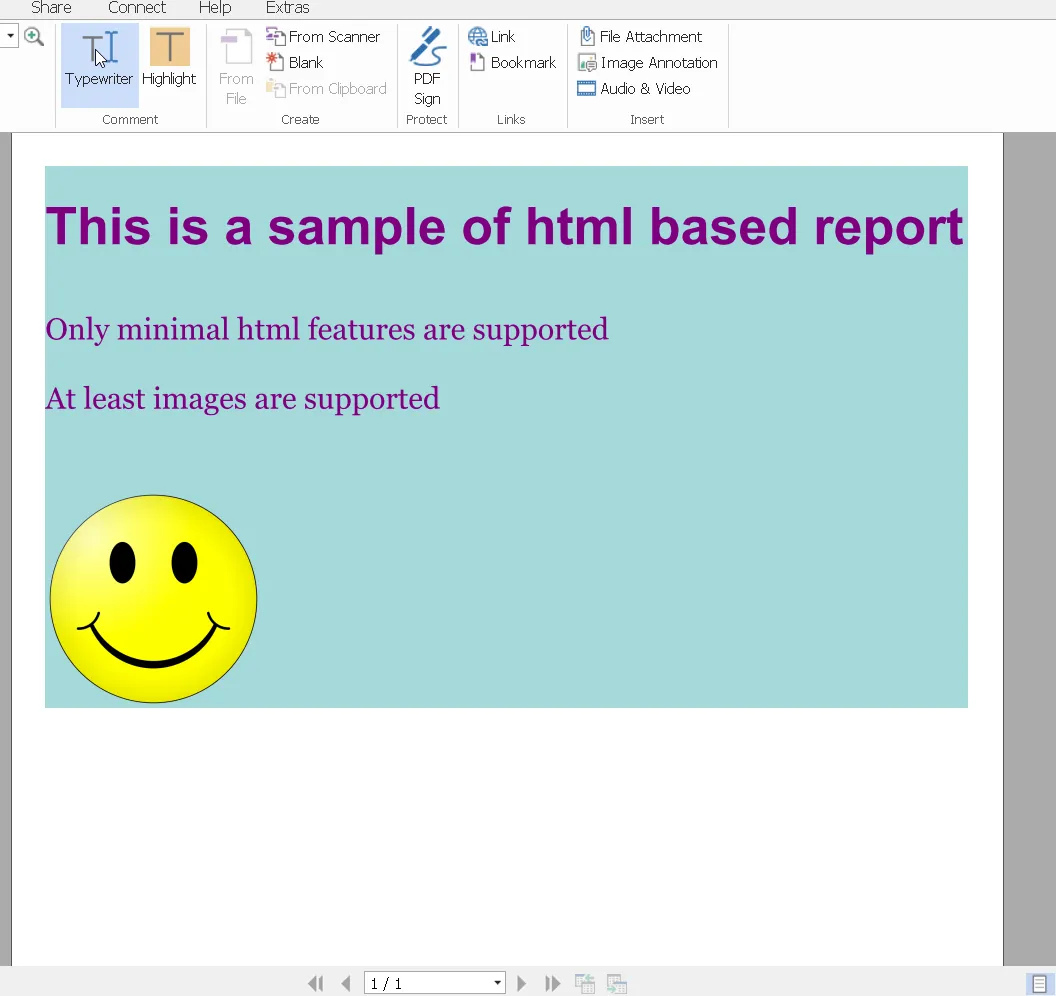Go to the previous page
1056x996 pixels.
pos(346,984)
